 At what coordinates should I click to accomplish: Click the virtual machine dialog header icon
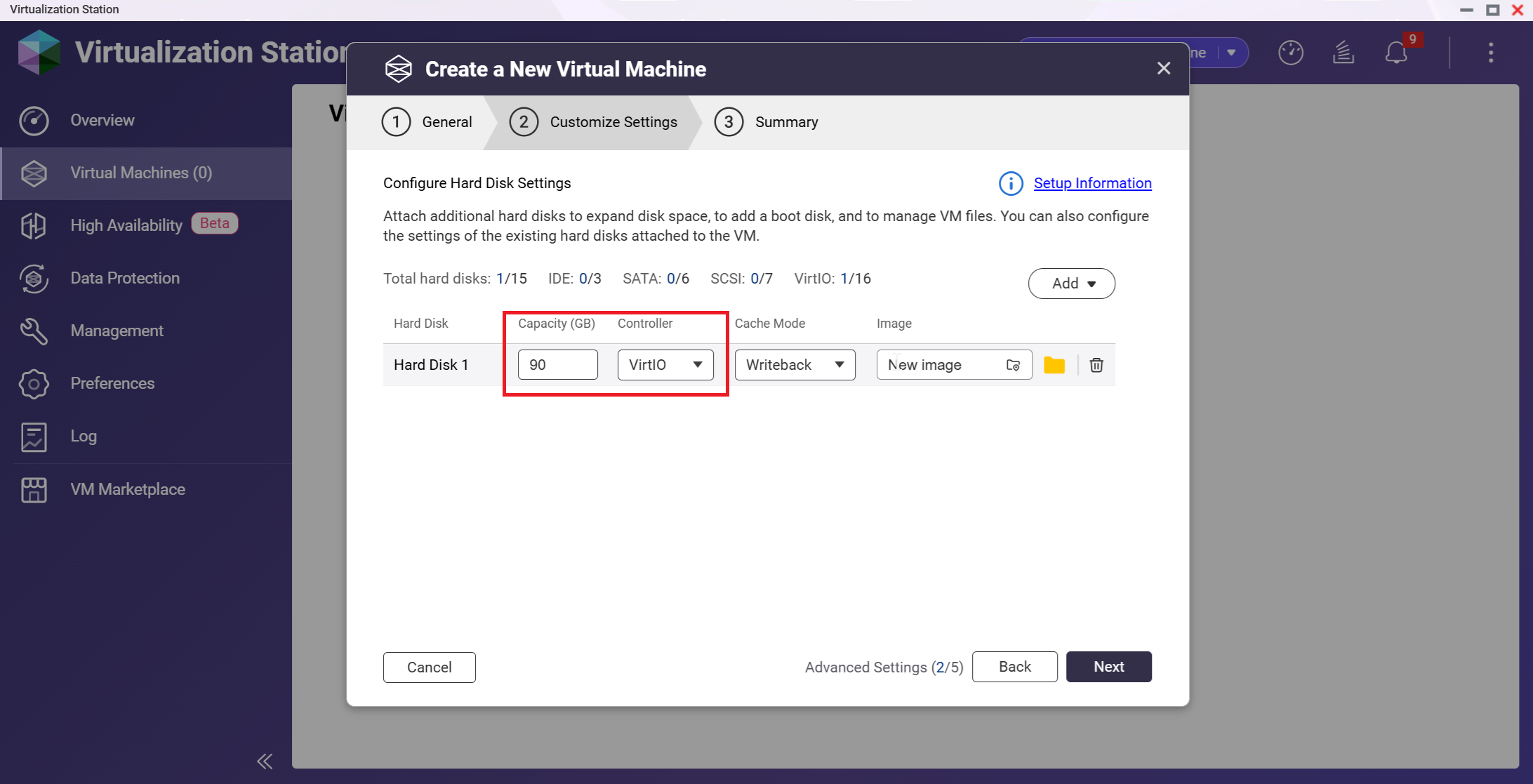398,69
